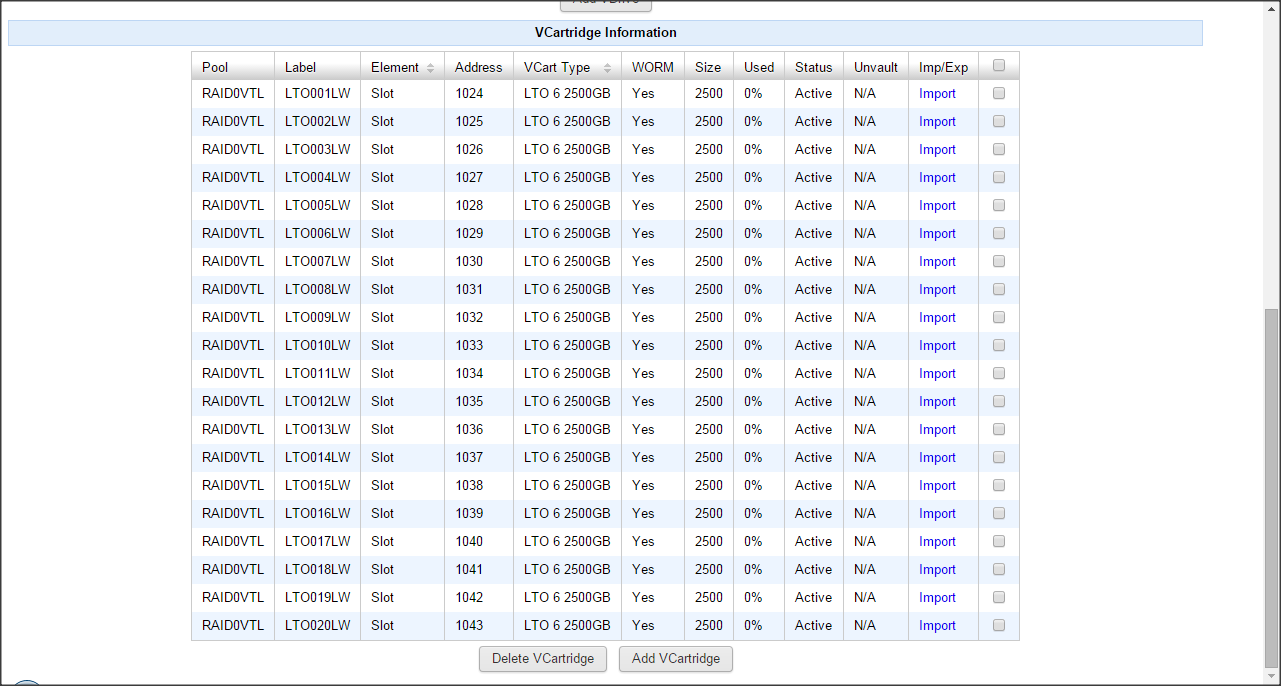Click the WORM column header
This screenshot has width=1281, height=686.
pos(652,68)
